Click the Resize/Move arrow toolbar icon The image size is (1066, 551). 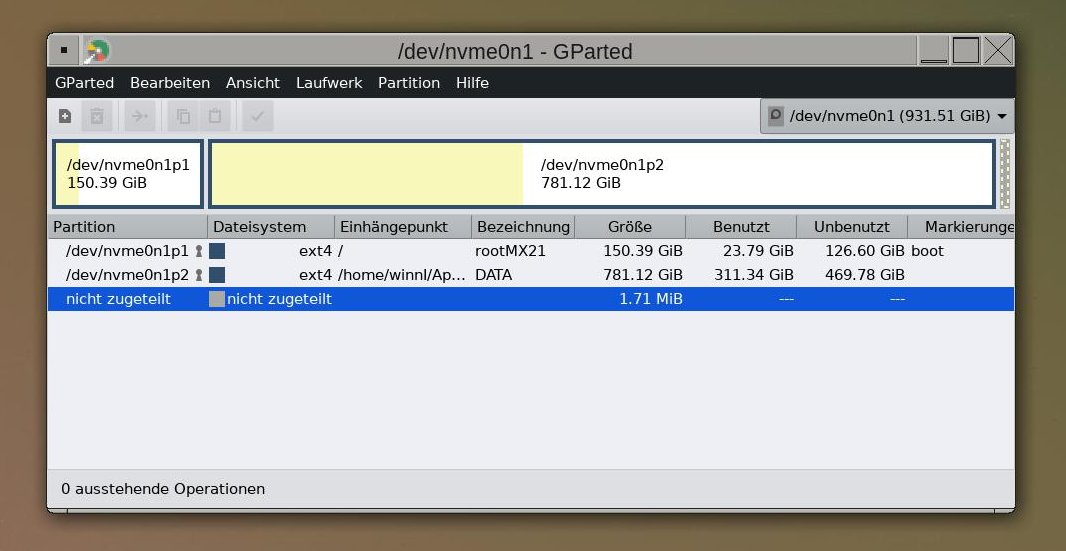click(140, 116)
